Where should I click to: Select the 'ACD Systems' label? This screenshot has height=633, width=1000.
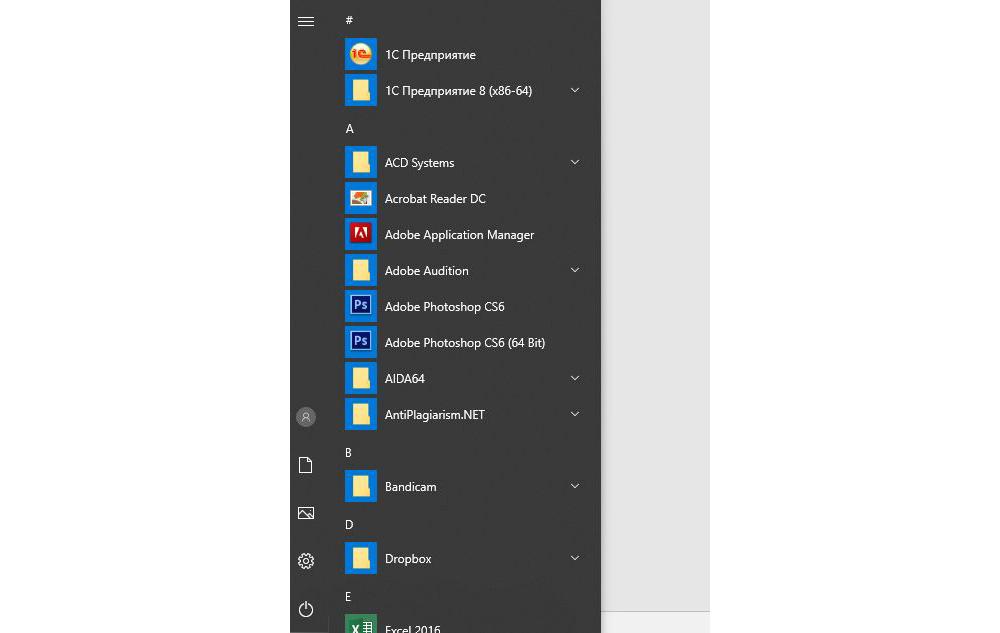coord(420,163)
